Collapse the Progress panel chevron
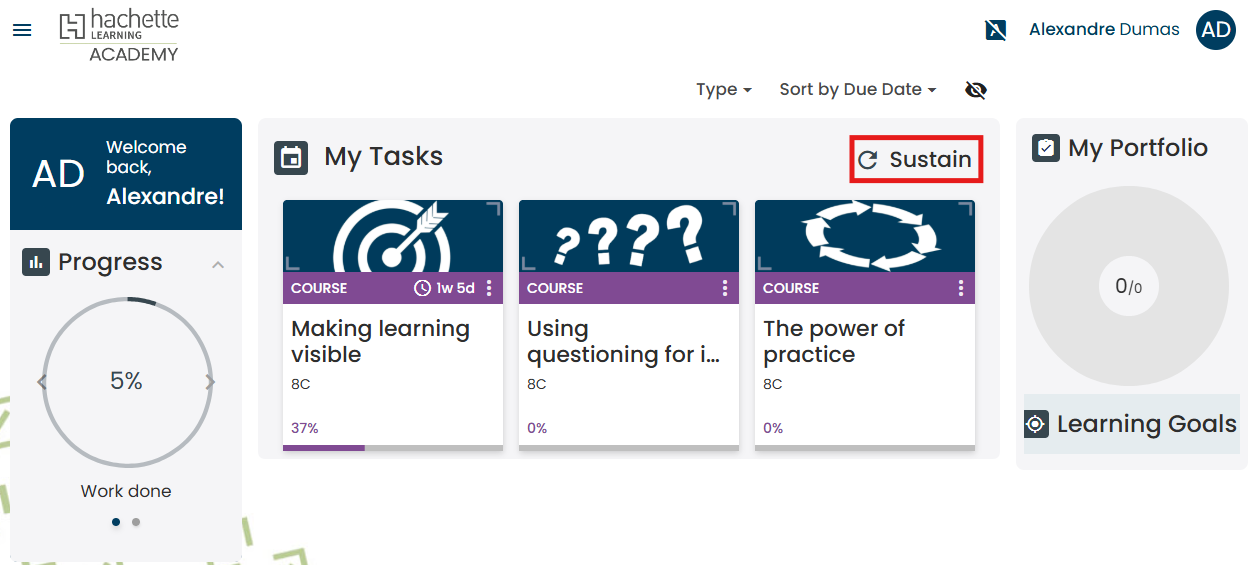1252x565 pixels. pos(218,264)
